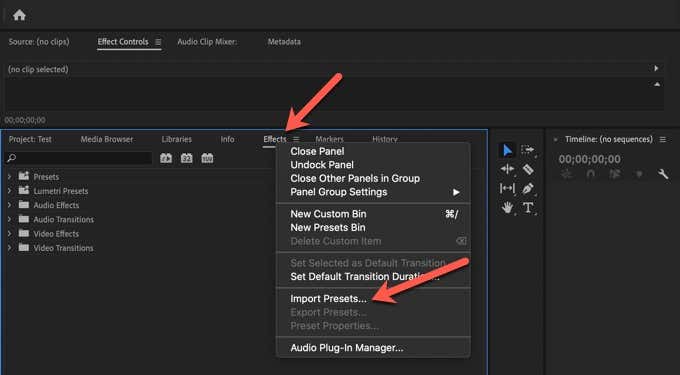The image size is (680, 375).
Task: Open Effects panel hamburger menu
Action: [x=296, y=139]
